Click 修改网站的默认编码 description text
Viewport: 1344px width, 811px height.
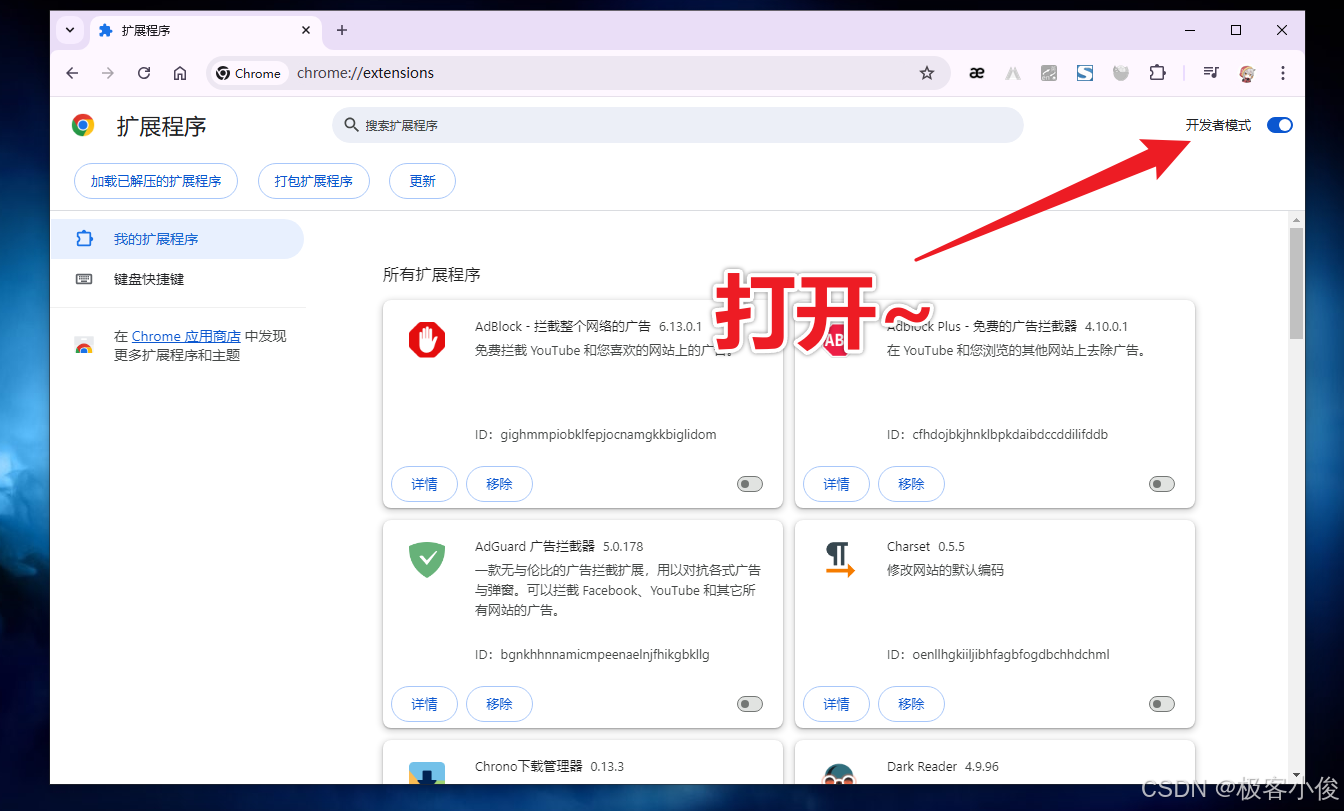[x=945, y=570]
